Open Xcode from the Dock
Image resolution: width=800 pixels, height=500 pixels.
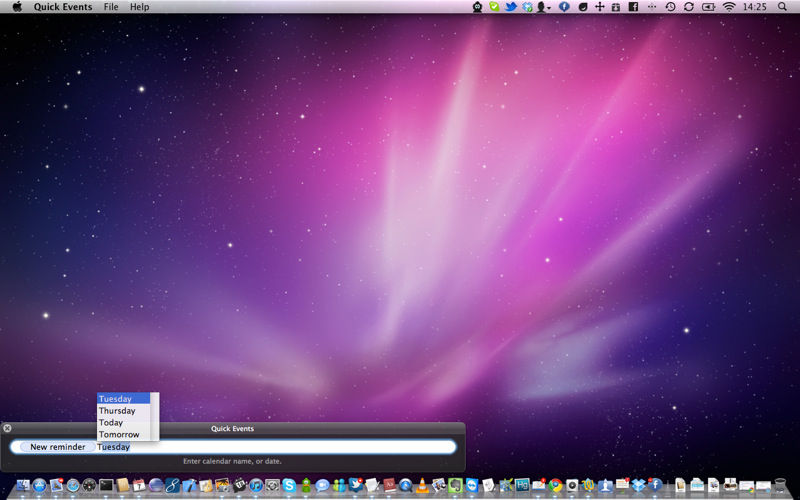pos(189,485)
